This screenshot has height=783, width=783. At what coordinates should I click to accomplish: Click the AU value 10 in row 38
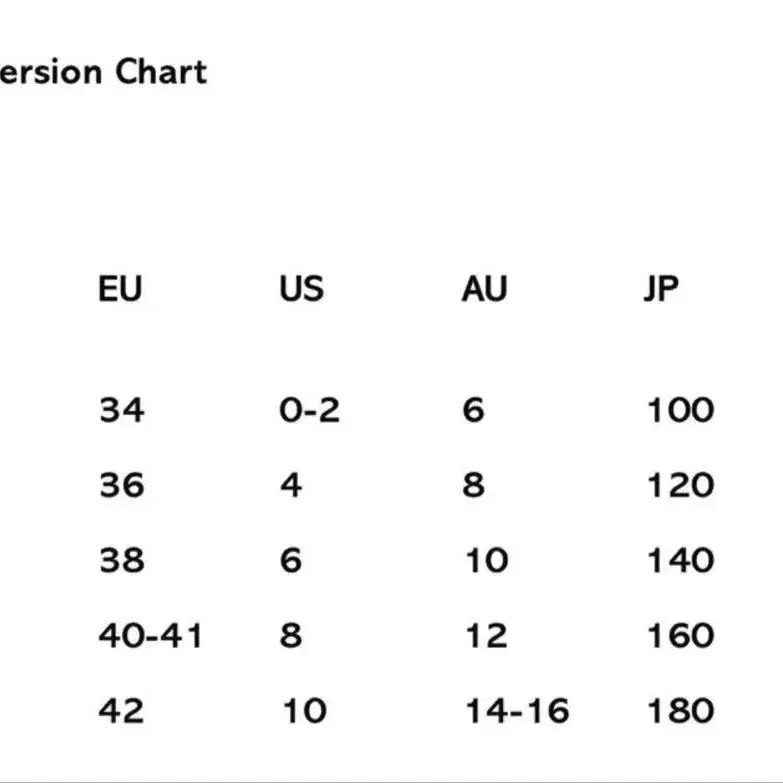486,560
